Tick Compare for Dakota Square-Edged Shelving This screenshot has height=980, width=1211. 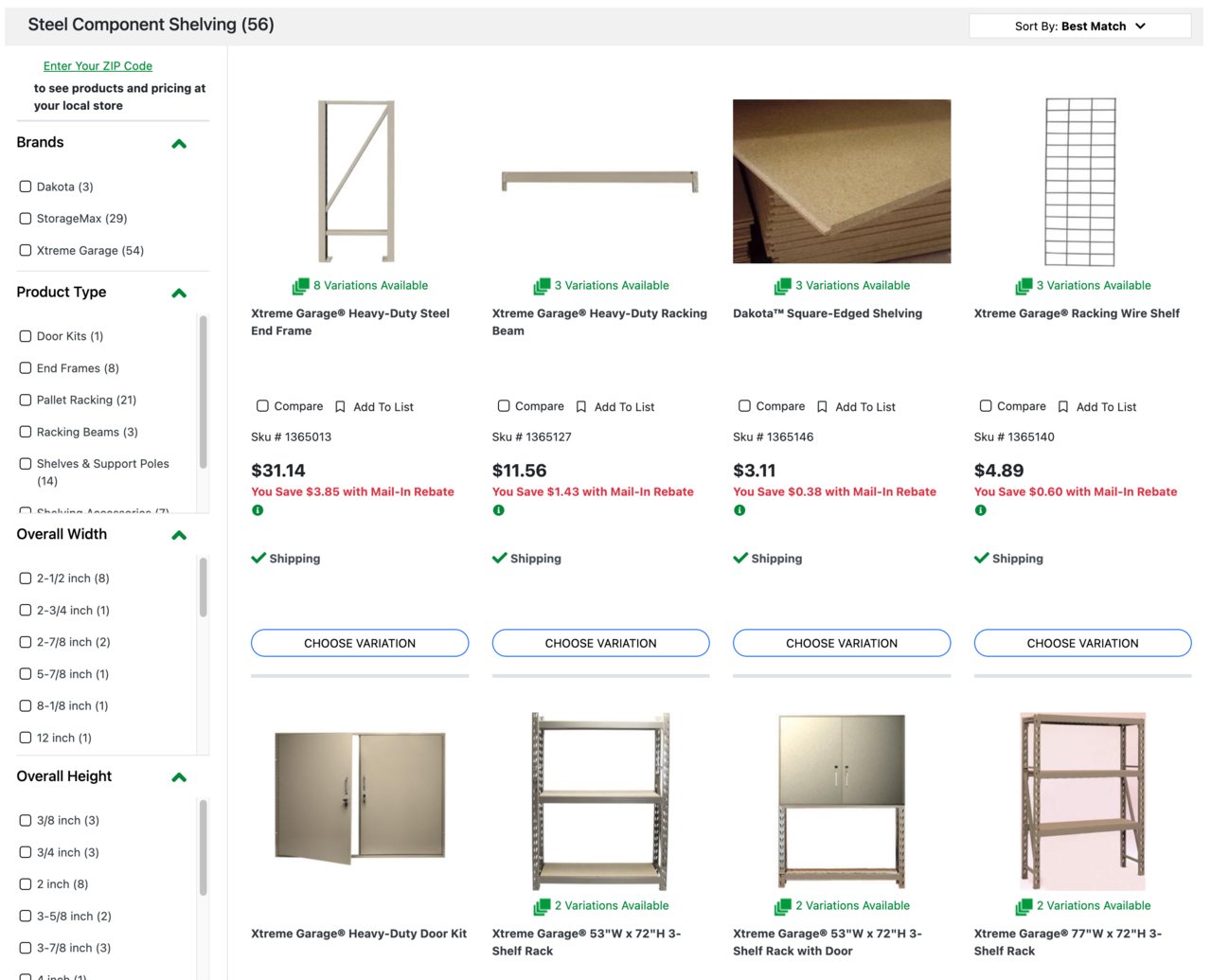tap(744, 406)
